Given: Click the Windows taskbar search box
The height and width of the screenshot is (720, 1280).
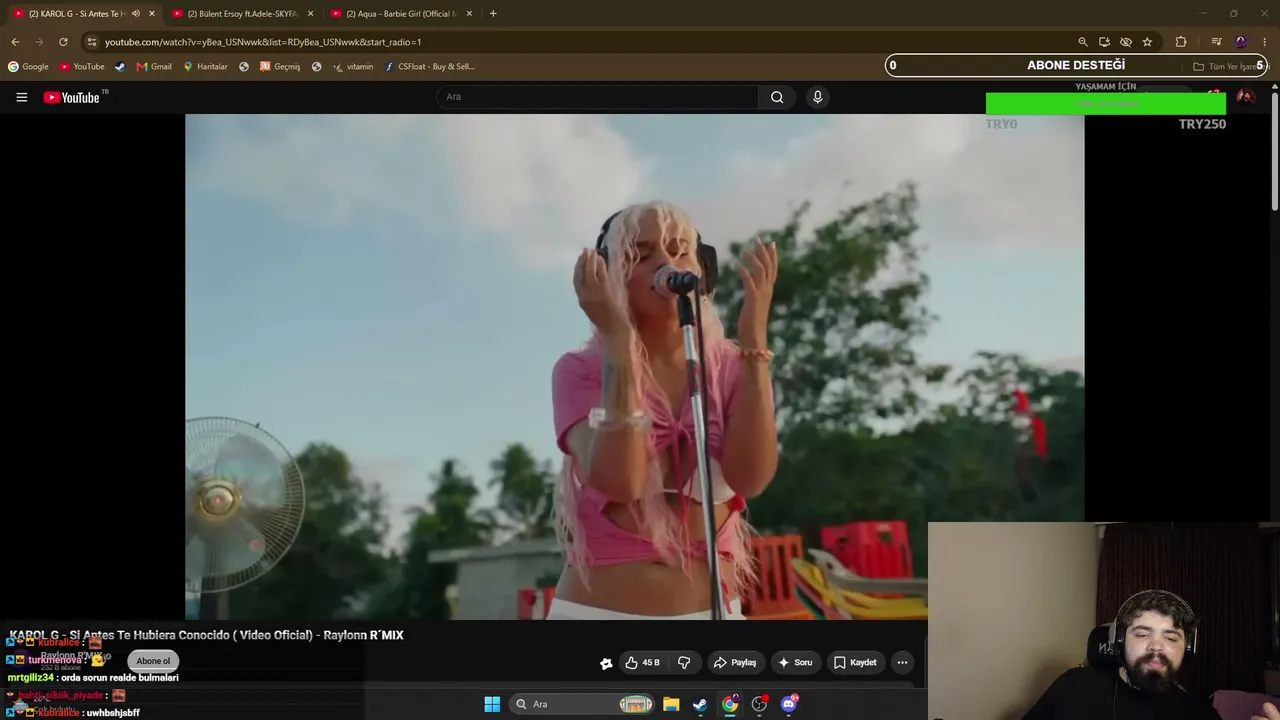Looking at the screenshot, I should (x=583, y=704).
